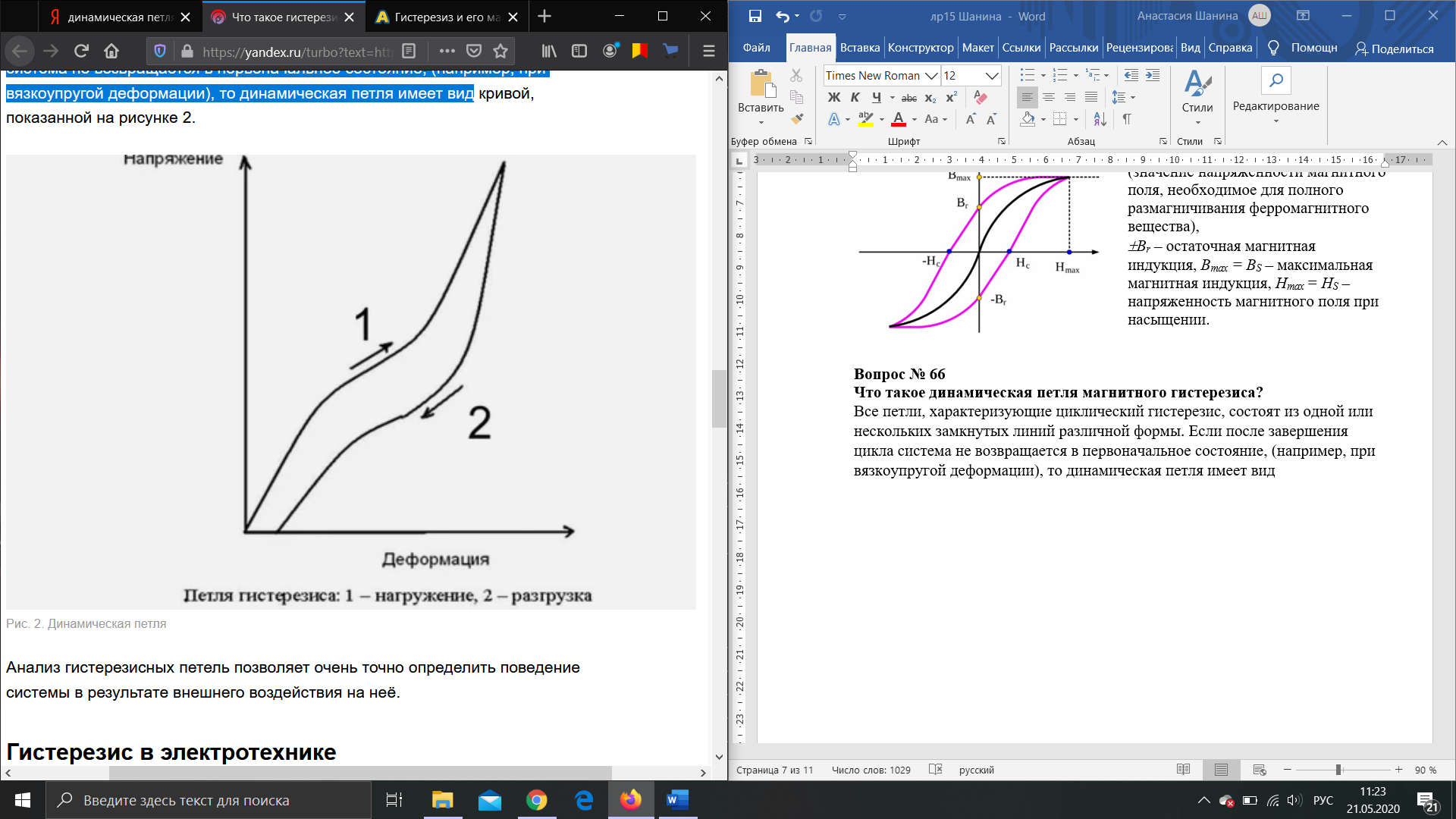Click the Format Painter brush icon
This screenshot has height=819, width=1456.
click(x=796, y=119)
